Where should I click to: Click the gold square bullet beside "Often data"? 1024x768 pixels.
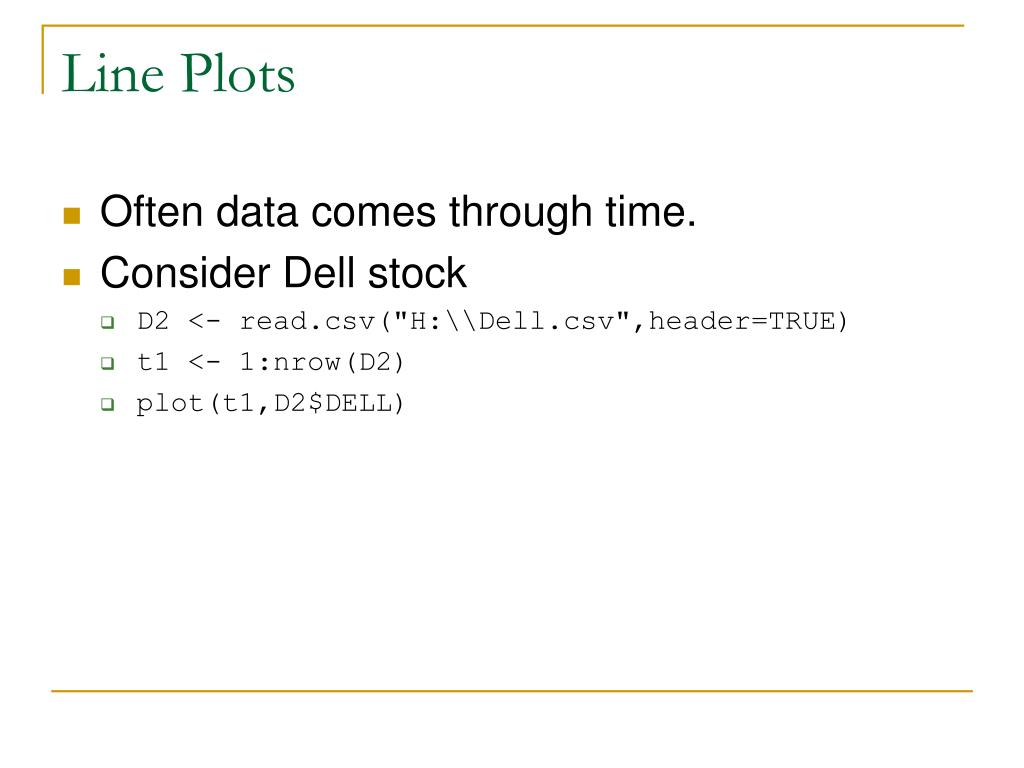(72, 216)
